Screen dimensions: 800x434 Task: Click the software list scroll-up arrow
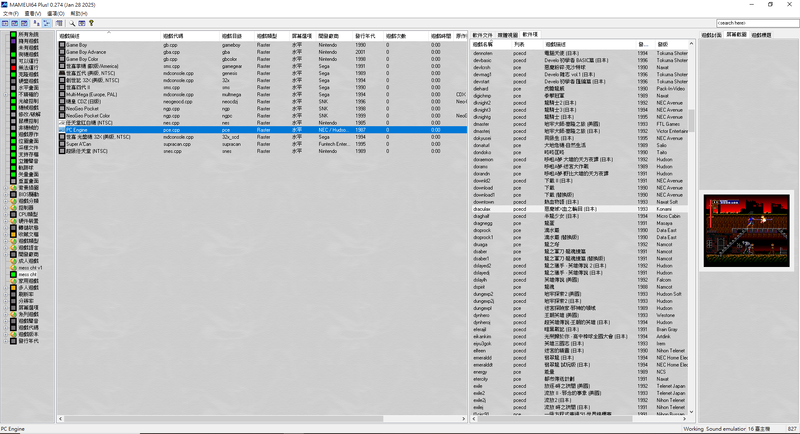691,44
